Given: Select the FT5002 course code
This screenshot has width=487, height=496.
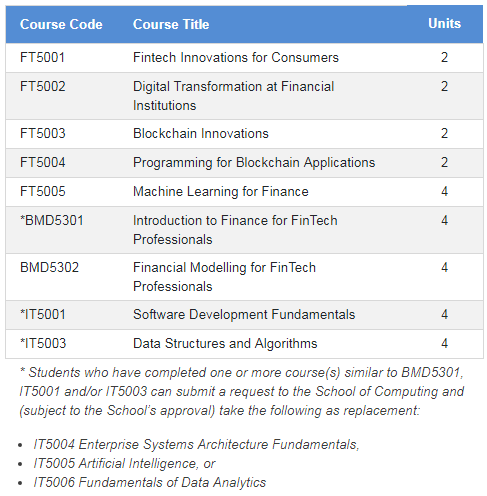Looking at the screenshot, I should tap(43, 86).
